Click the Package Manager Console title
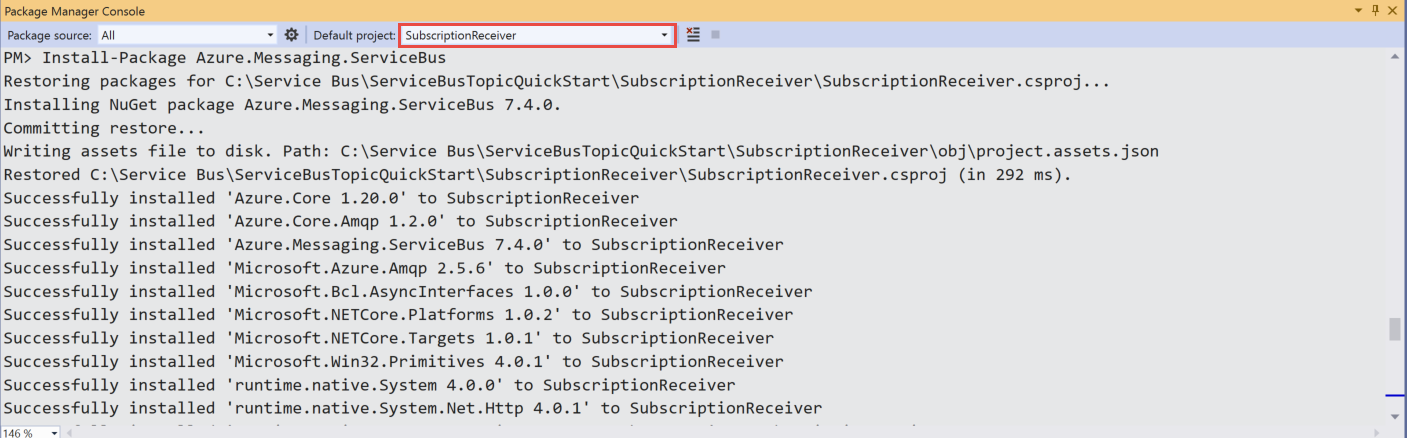Image resolution: width=1407 pixels, height=438 pixels. [x=75, y=11]
